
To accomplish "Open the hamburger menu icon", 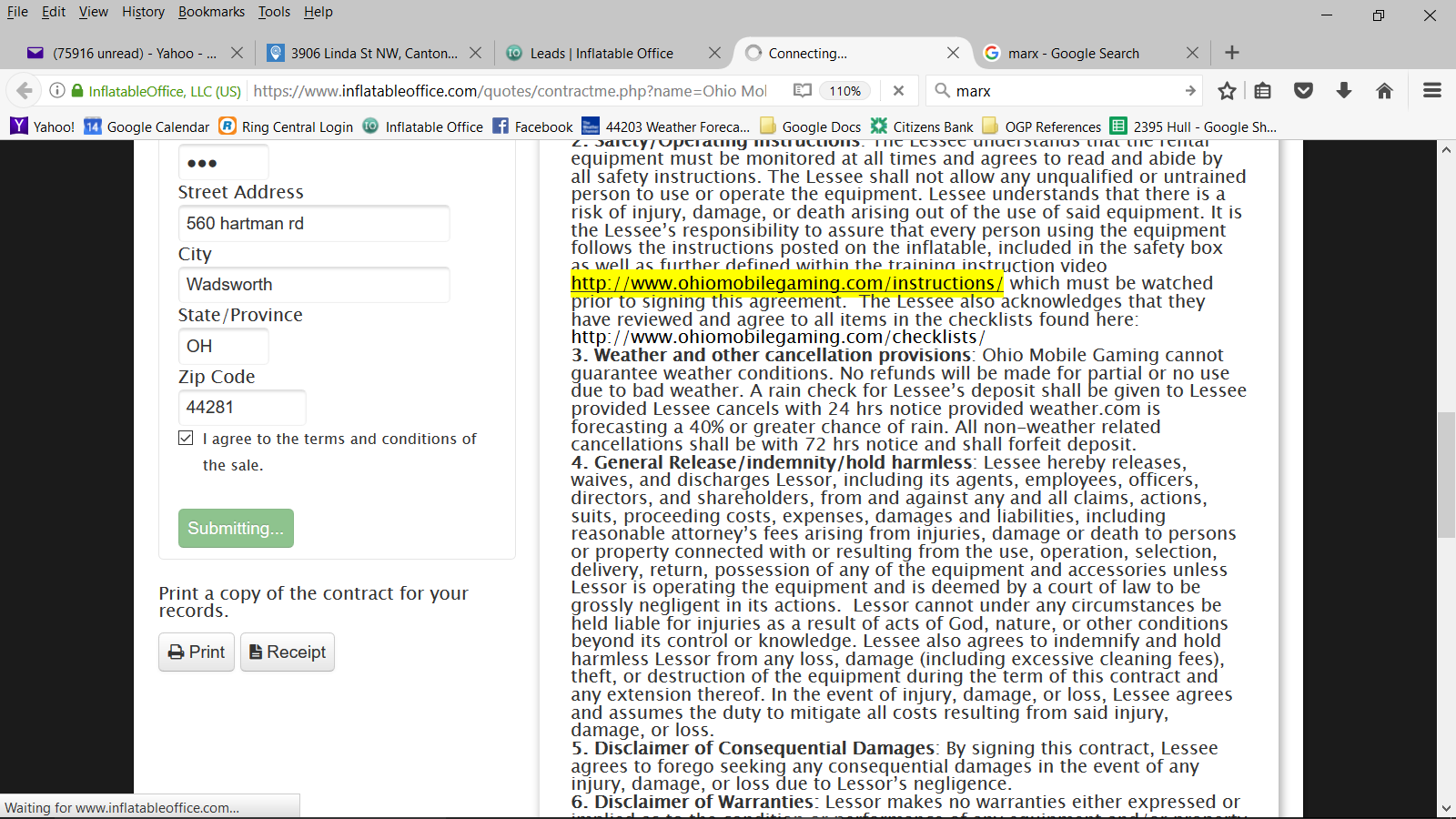I will tap(1431, 91).
